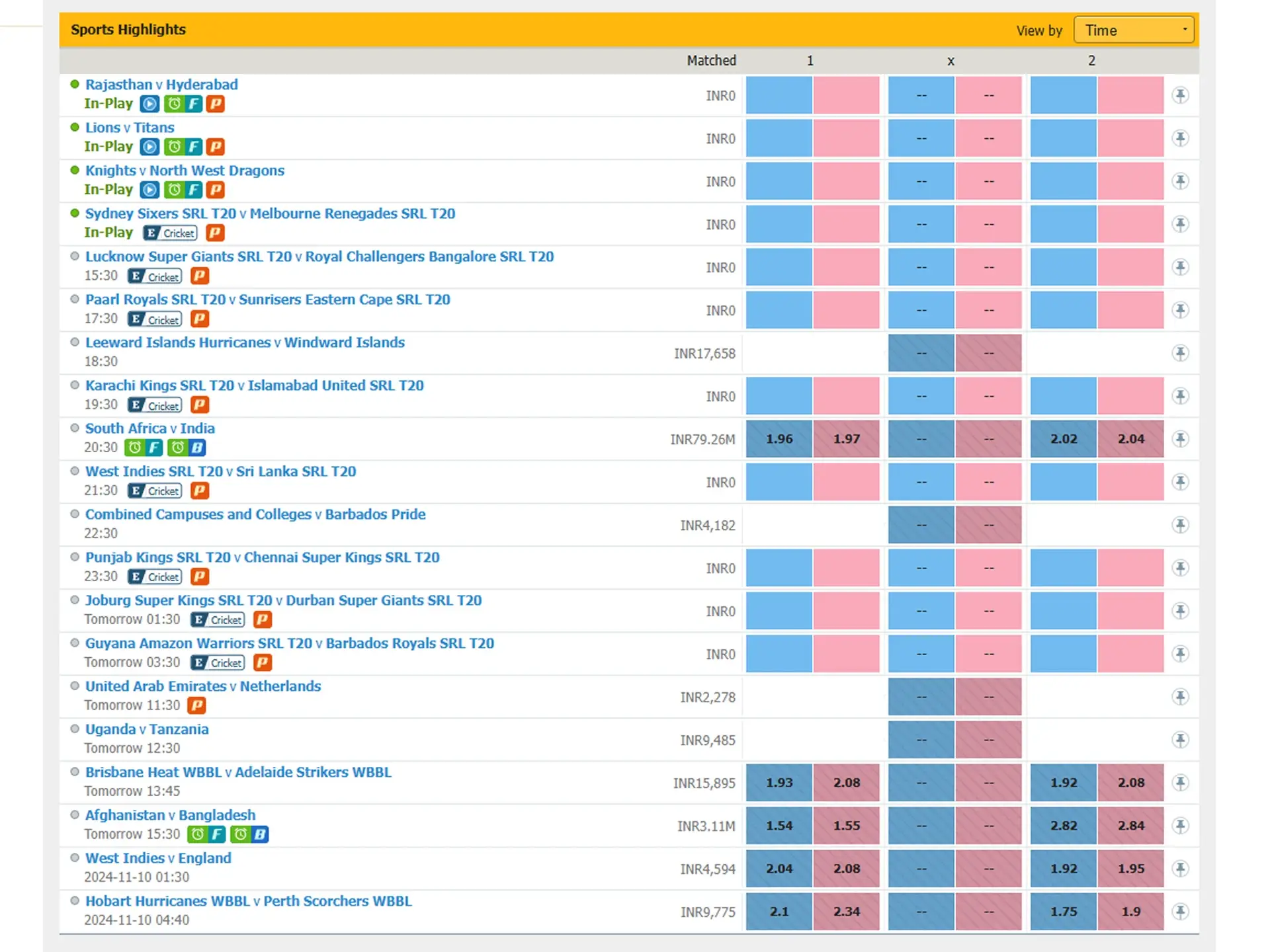Open the View by Time dropdown
This screenshot has height=952, width=1270.
click(1134, 30)
